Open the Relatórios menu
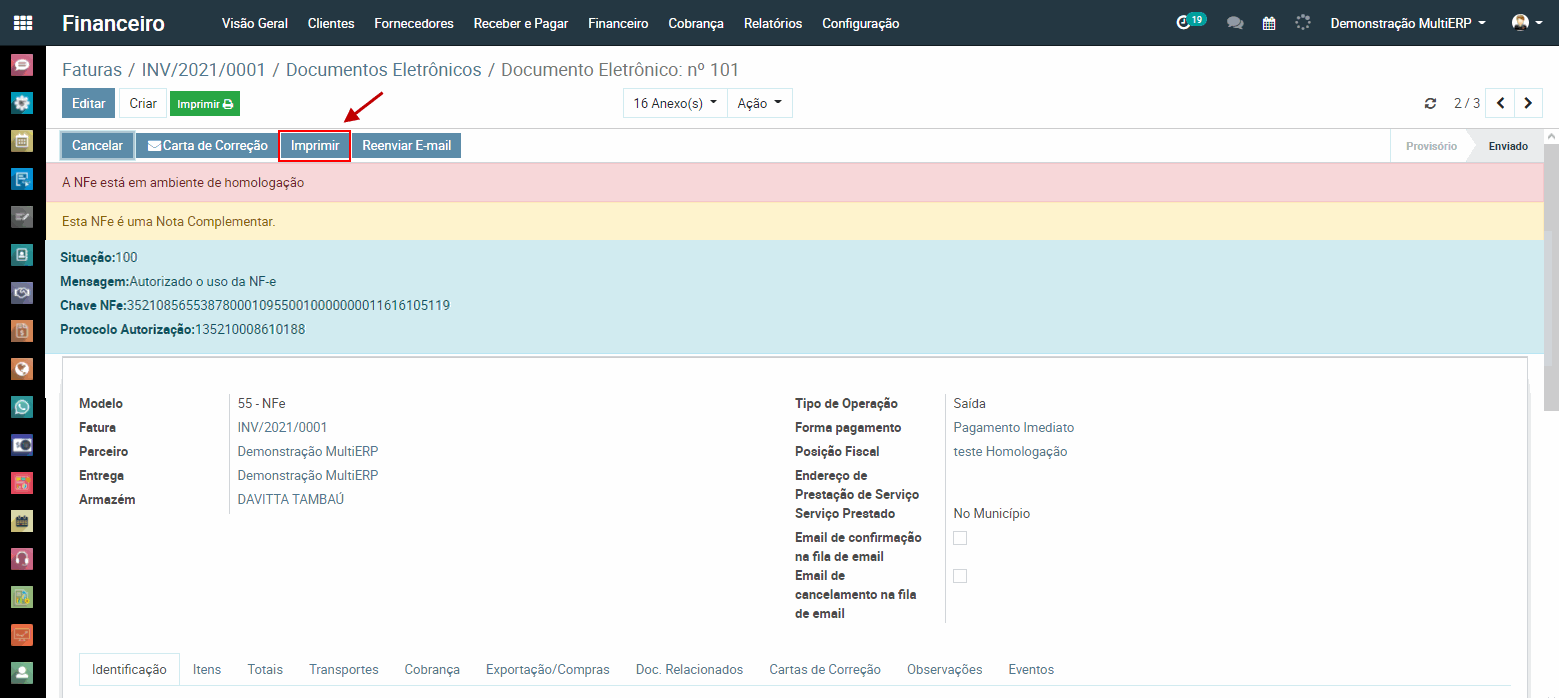The height and width of the screenshot is (698, 1559). [x=772, y=23]
